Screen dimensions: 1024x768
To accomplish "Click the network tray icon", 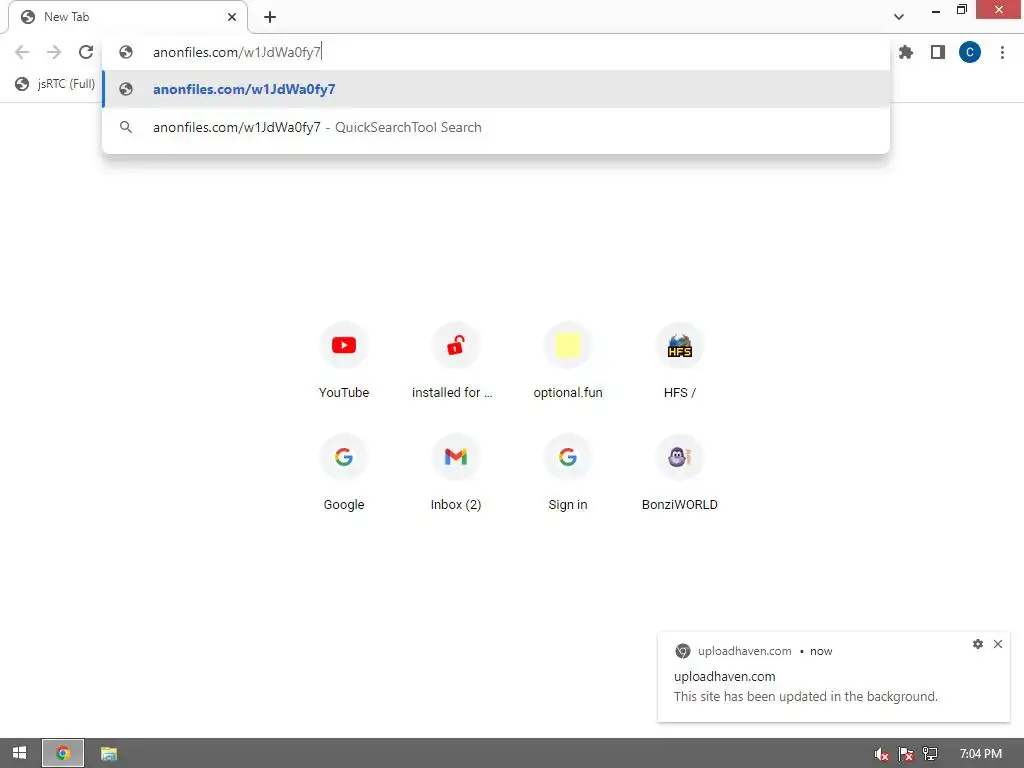I will click(x=930, y=754).
